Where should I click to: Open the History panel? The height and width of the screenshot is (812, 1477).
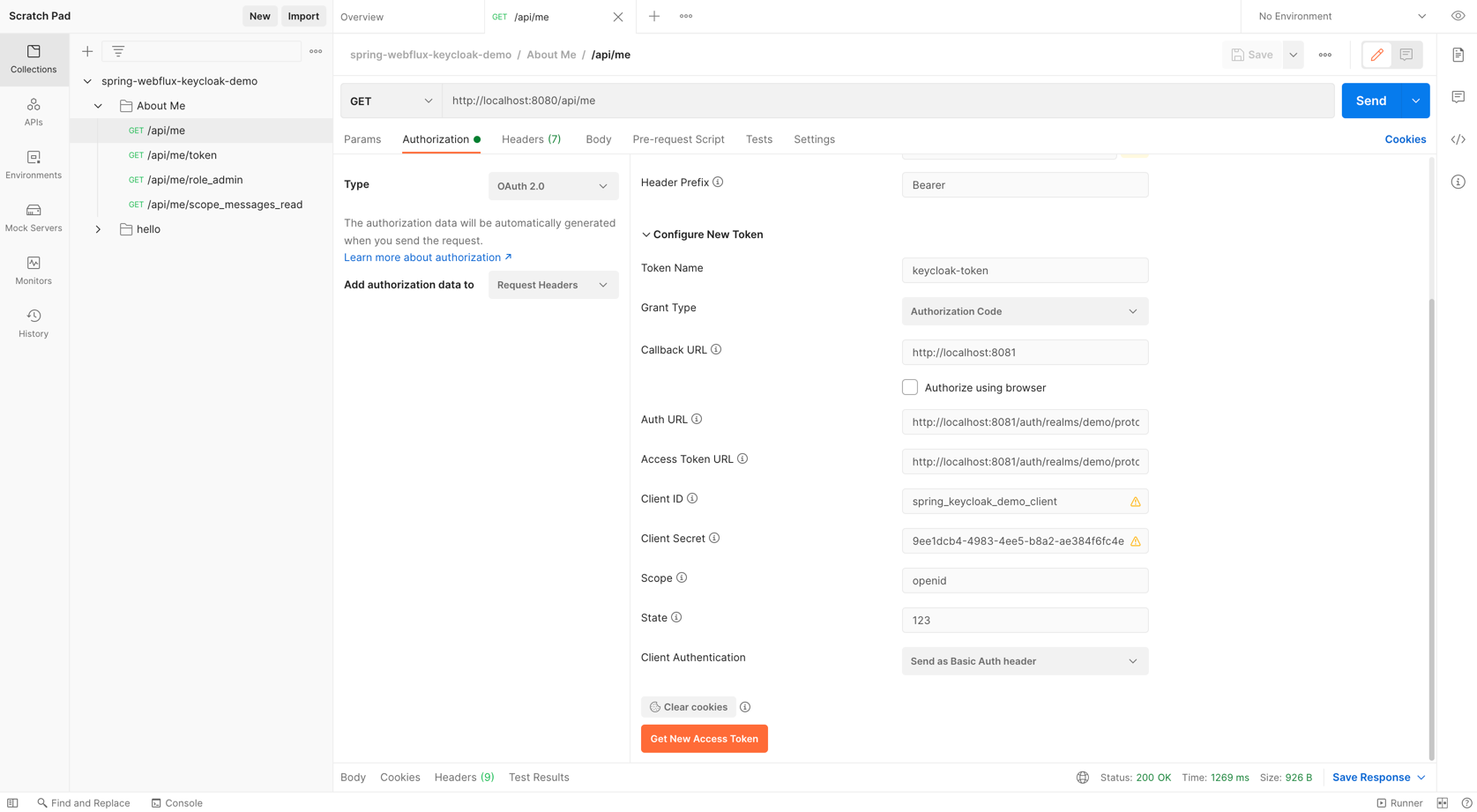tap(34, 324)
